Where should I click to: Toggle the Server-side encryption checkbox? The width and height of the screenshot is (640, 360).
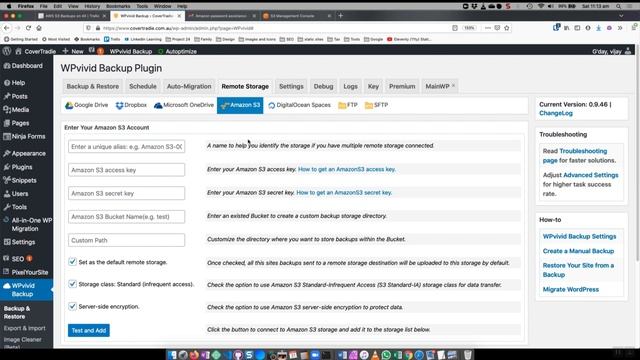point(72,306)
